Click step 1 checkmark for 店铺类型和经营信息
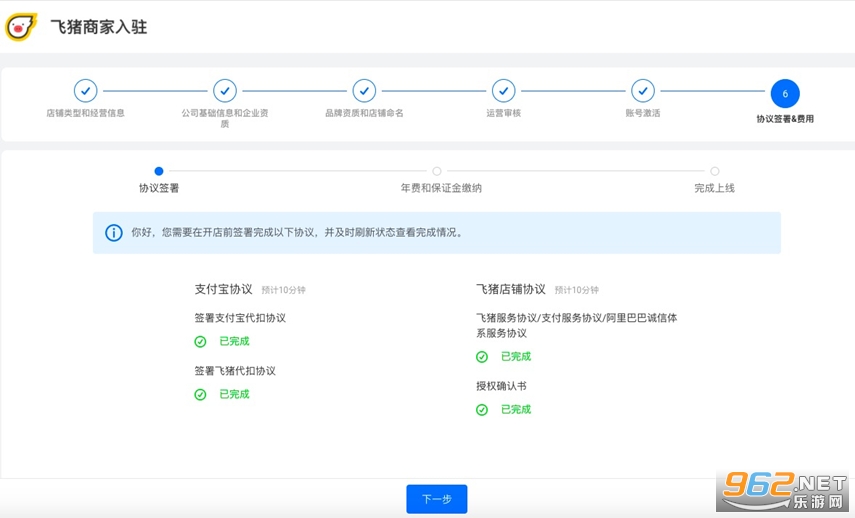855x518 pixels. pos(85,91)
